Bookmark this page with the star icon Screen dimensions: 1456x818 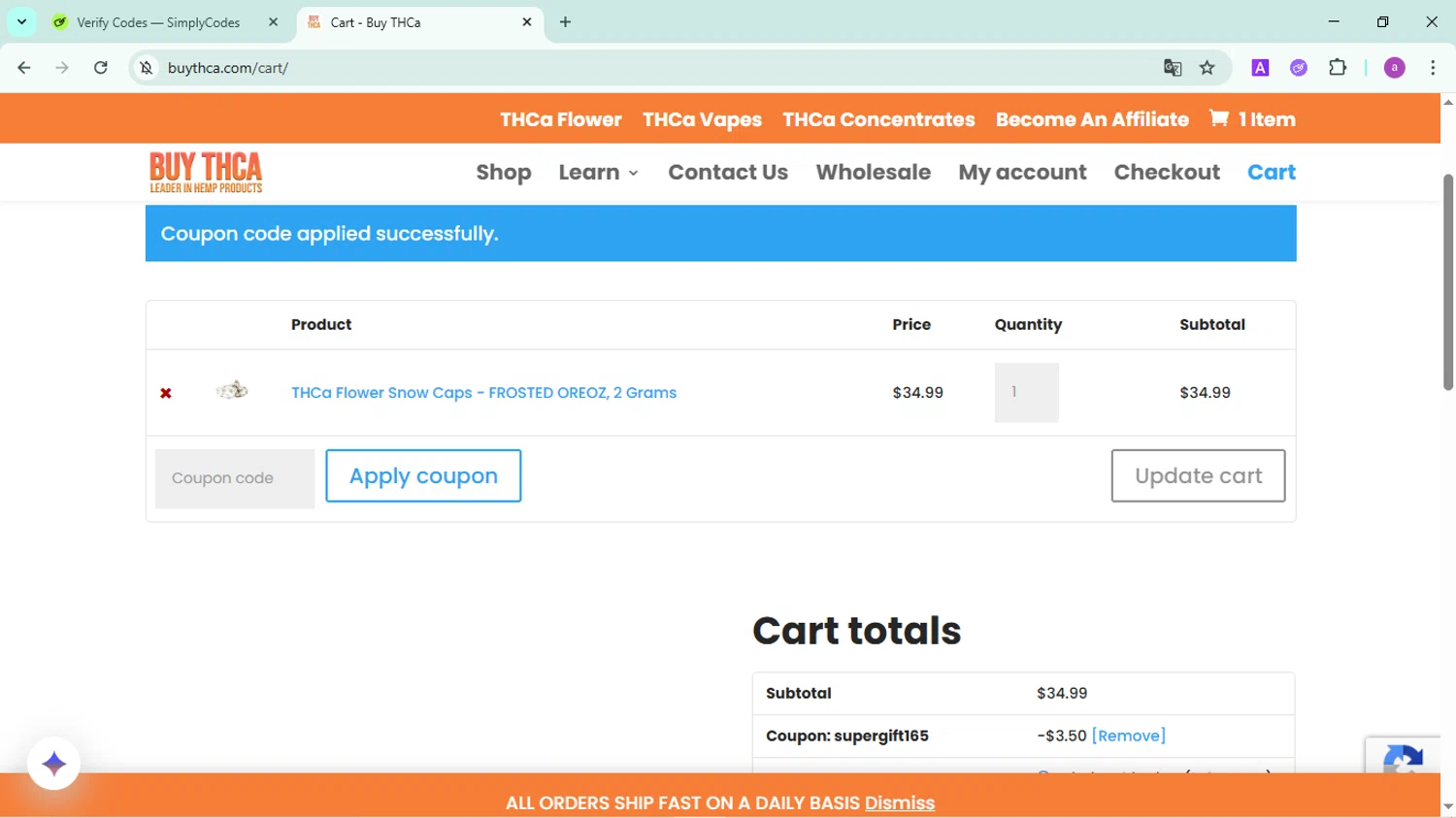pyautogui.click(x=1208, y=68)
